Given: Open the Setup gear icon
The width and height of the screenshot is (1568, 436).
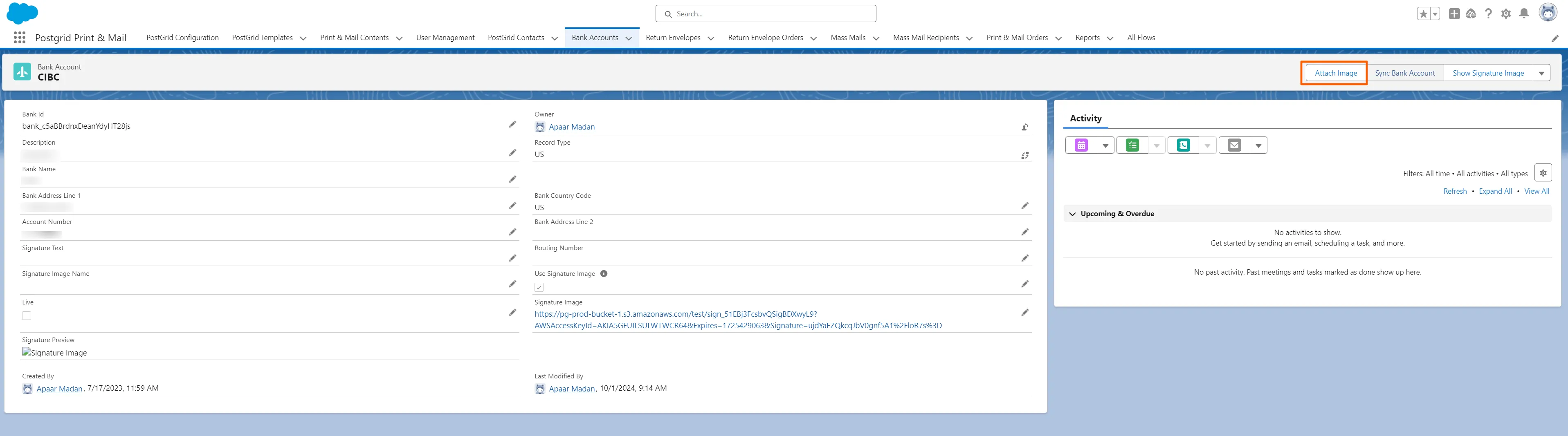Looking at the screenshot, I should click(x=1505, y=13).
